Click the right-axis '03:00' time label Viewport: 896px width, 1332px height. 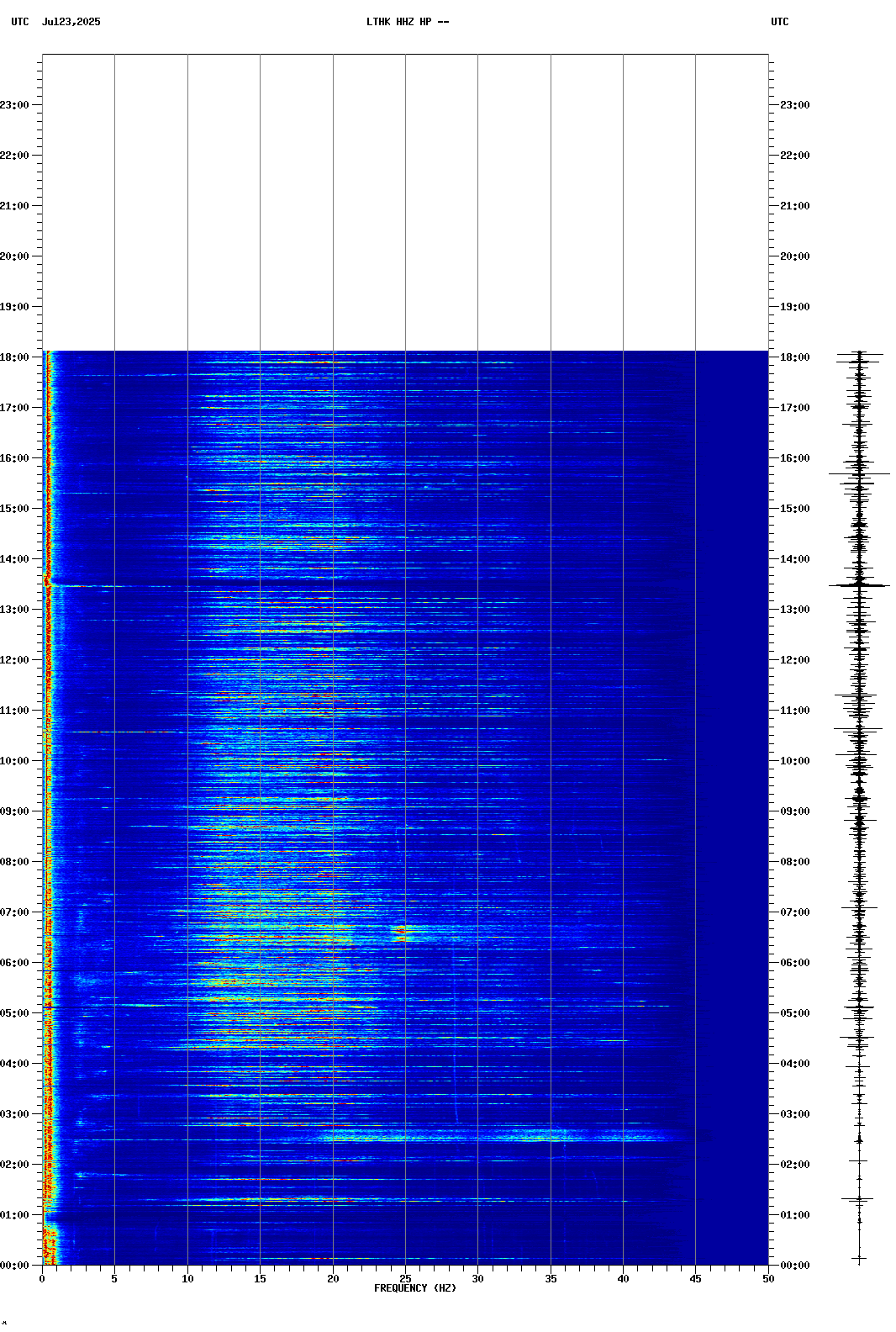(x=795, y=1114)
